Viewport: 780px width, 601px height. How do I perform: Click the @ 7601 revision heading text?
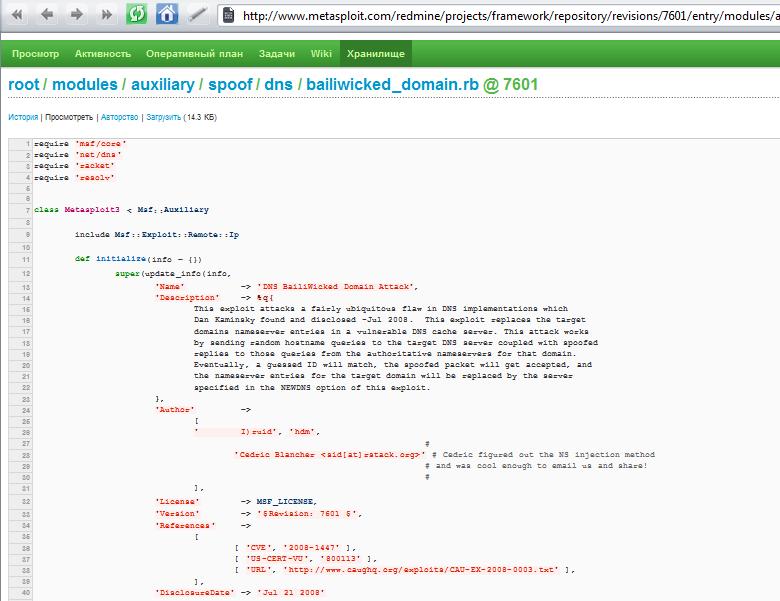tap(510, 85)
